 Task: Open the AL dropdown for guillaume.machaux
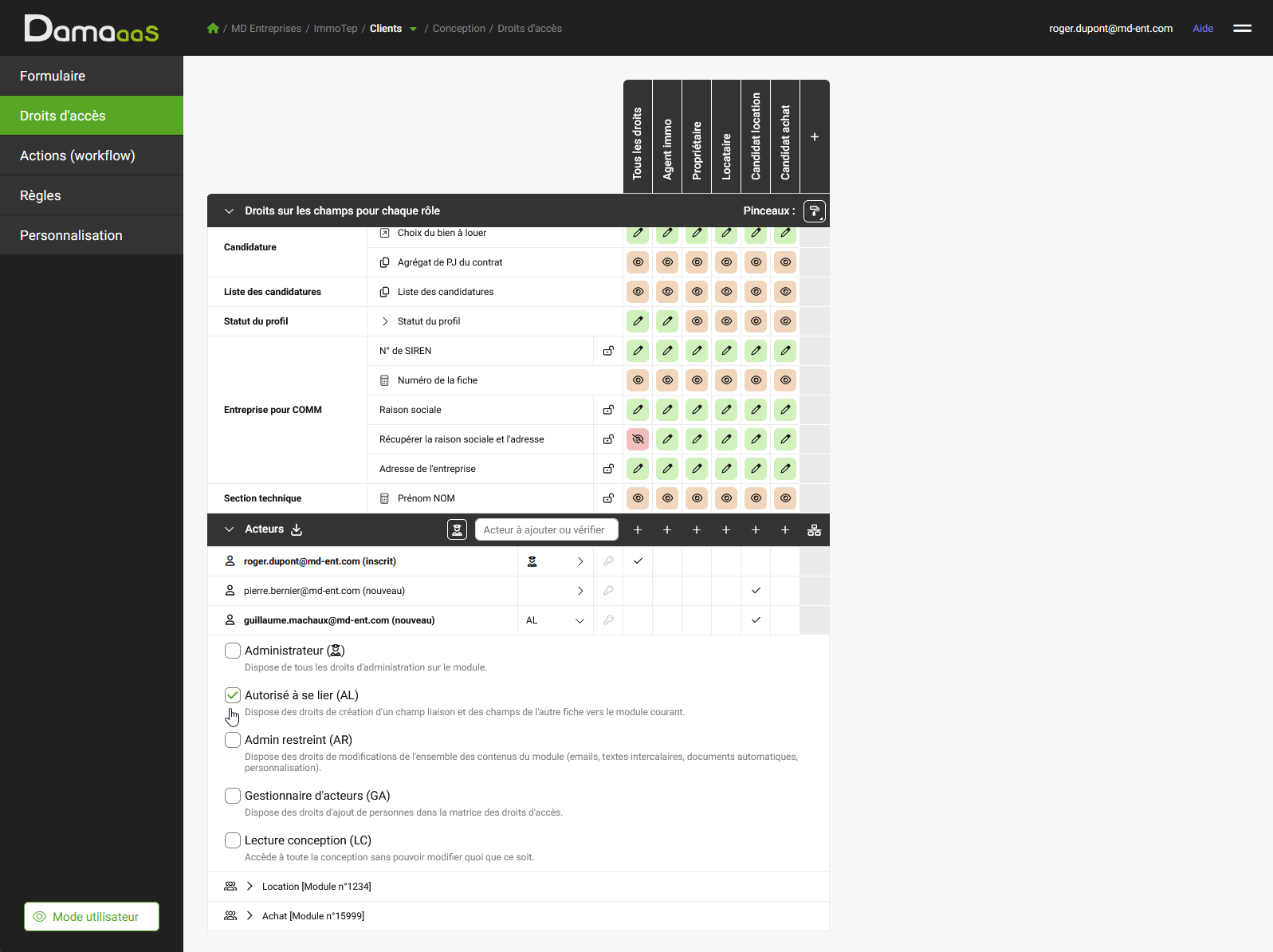coord(556,620)
